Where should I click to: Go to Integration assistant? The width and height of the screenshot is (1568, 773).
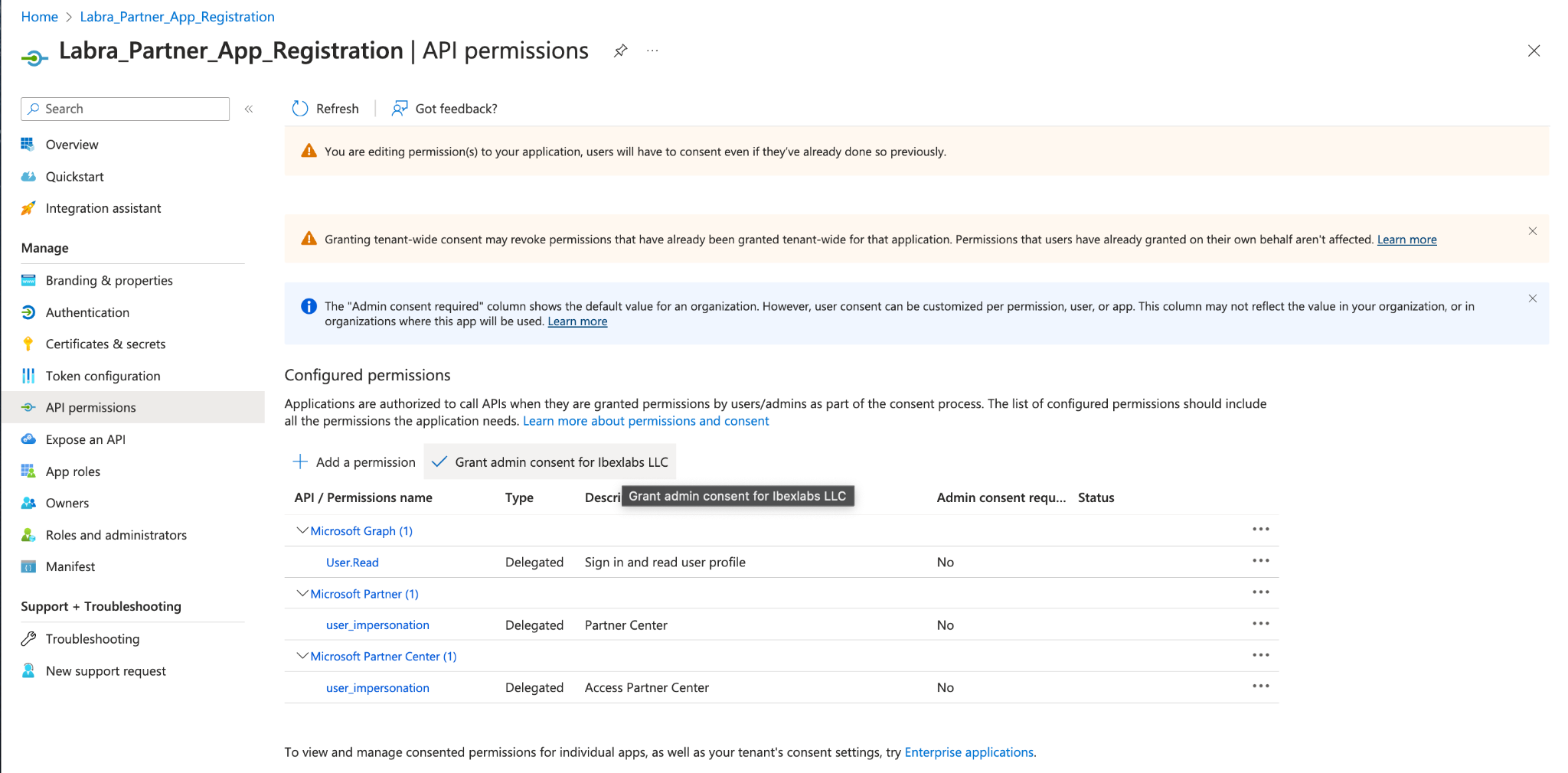(103, 208)
